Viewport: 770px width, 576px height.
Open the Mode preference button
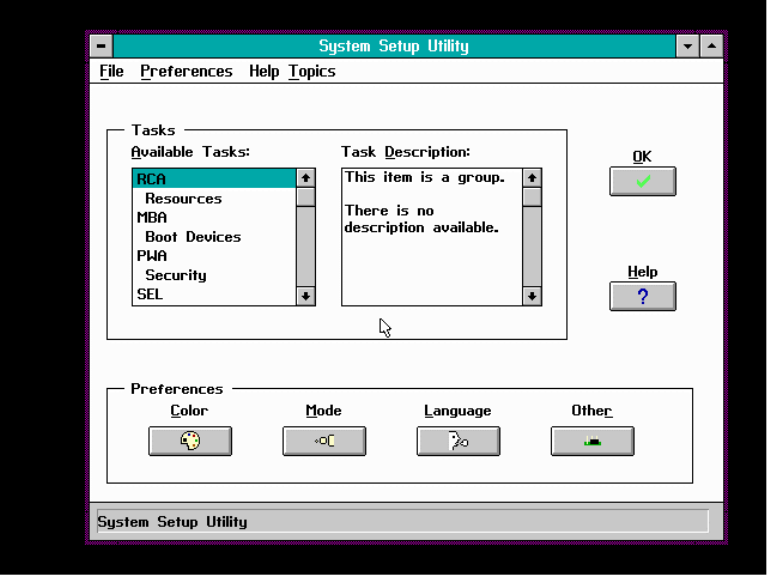(x=324, y=441)
